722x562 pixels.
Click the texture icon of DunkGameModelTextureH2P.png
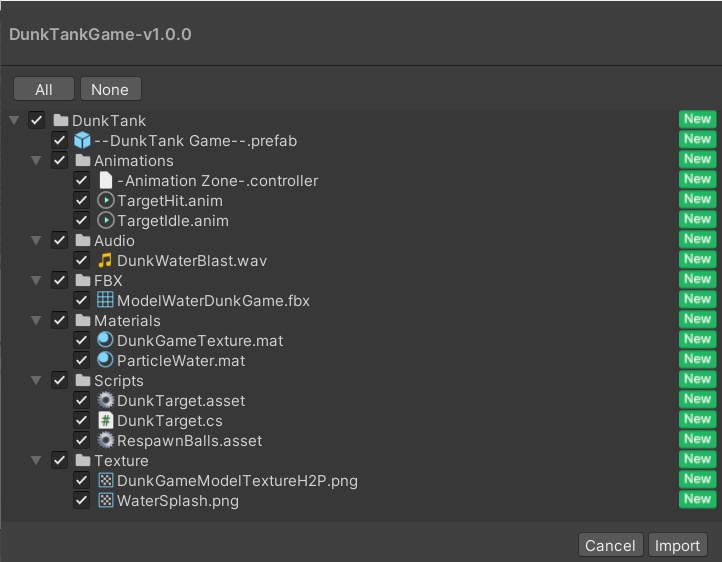tap(106, 480)
